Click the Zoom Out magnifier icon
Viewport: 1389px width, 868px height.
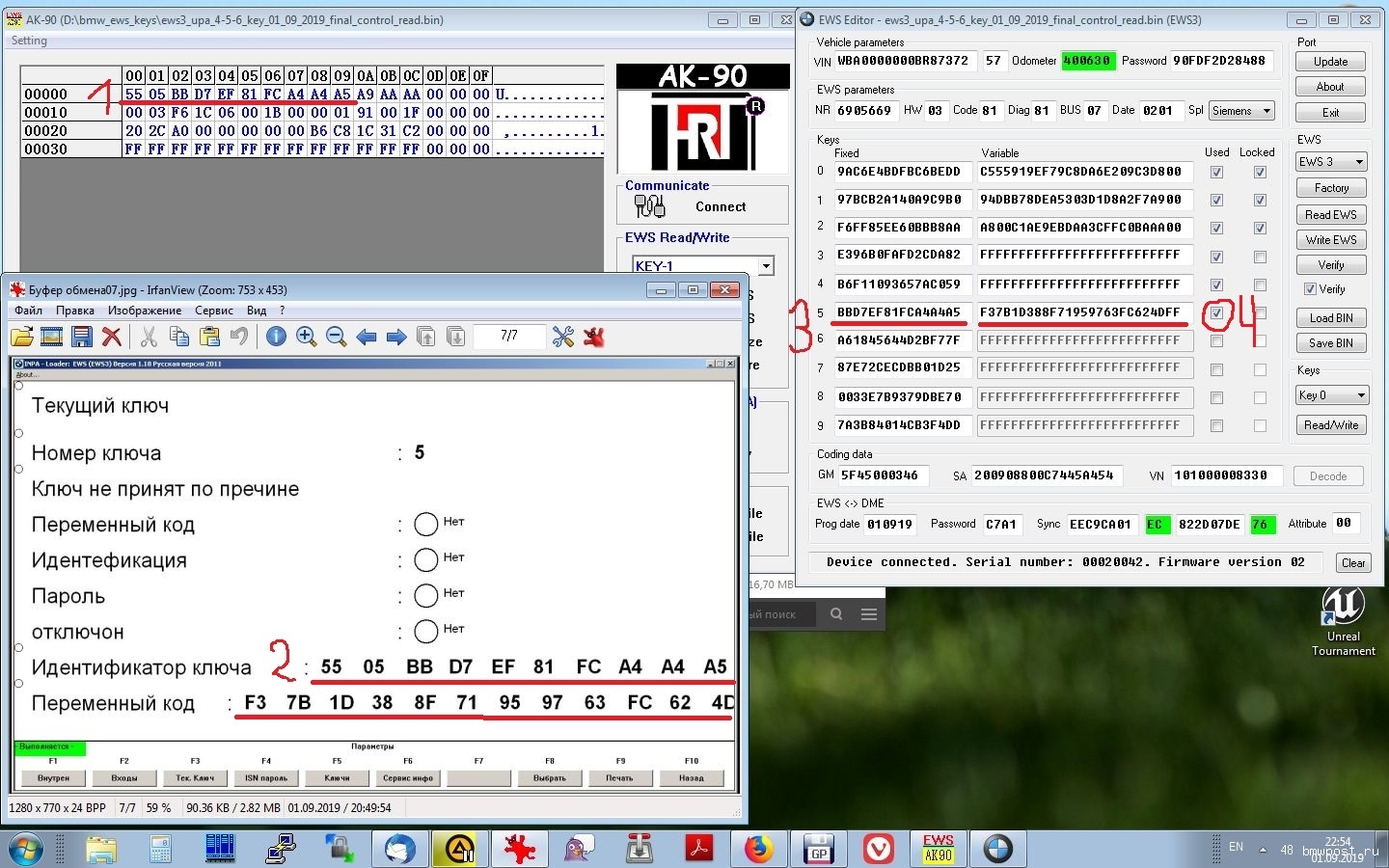[336, 337]
